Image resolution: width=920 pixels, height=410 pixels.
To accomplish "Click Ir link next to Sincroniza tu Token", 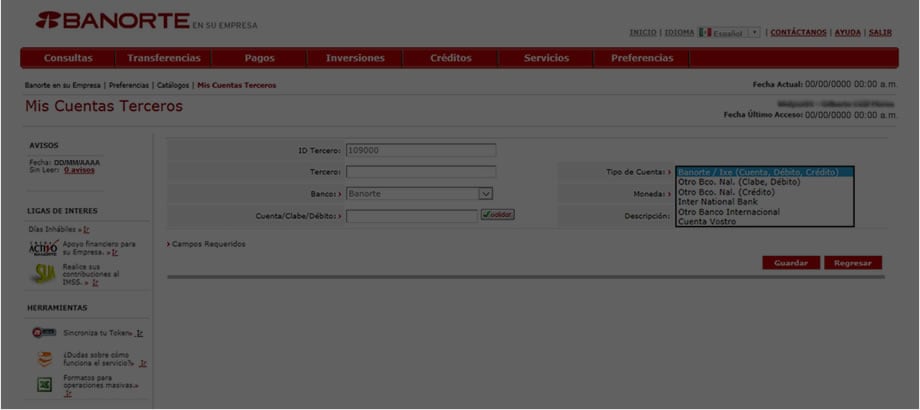I will (139, 334).
